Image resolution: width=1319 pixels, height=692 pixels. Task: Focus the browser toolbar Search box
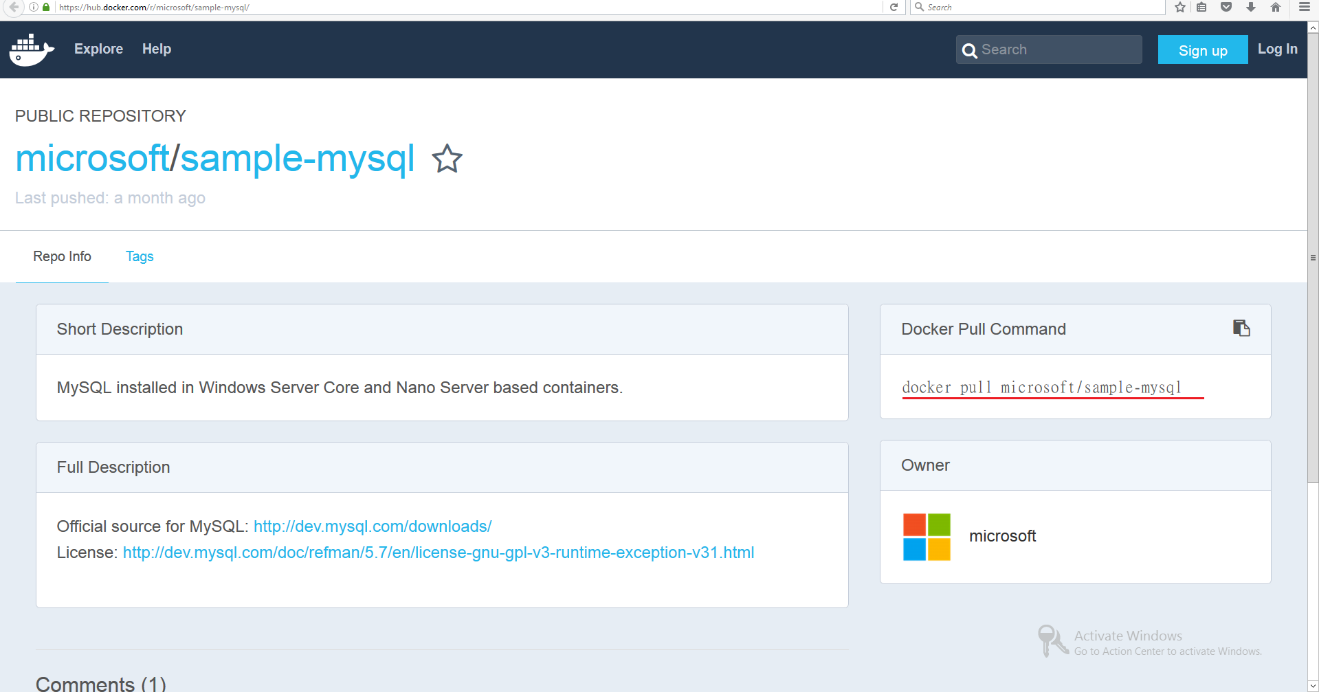click(x=1038, y=7)
